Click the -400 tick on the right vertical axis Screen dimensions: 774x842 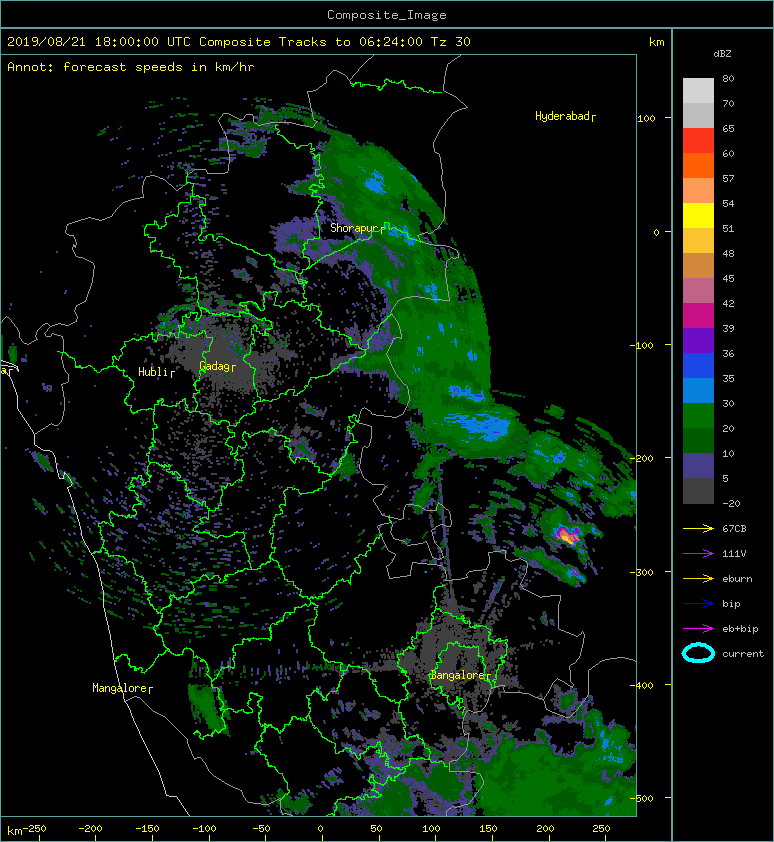642,685
